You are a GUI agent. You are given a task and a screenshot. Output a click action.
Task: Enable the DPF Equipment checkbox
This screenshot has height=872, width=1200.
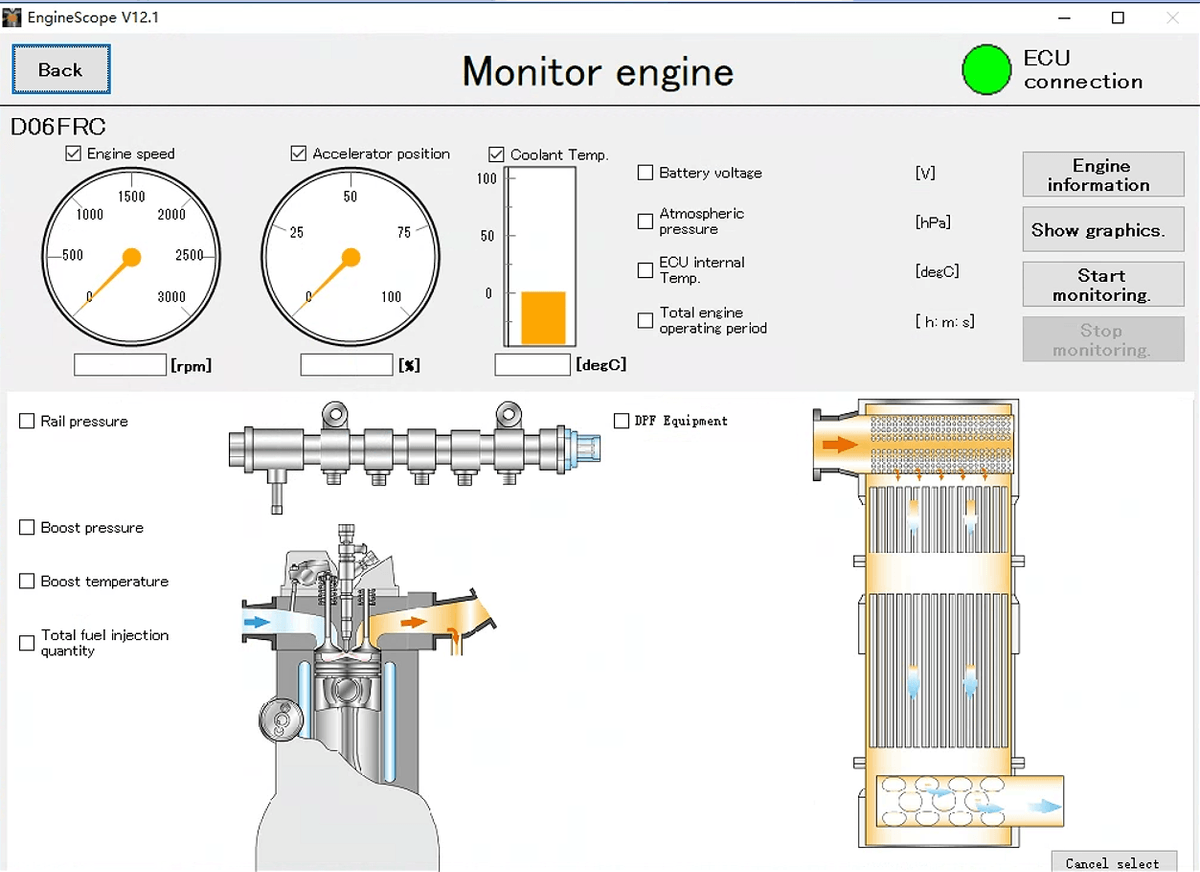[x=621, y=421]
